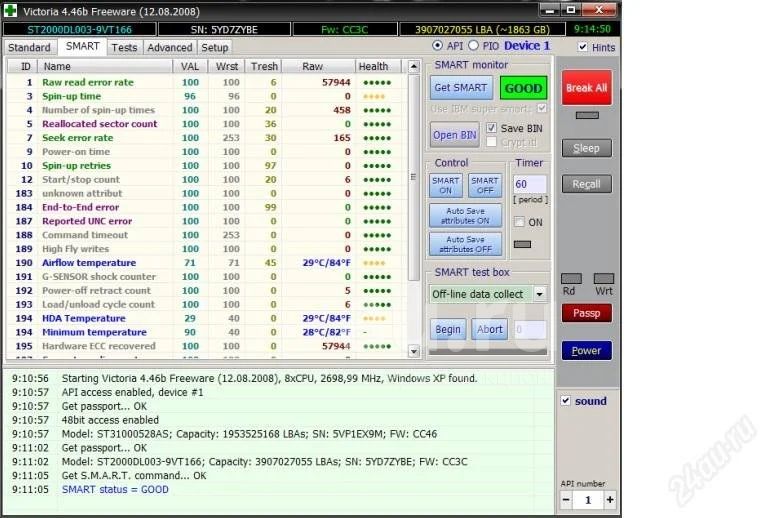
Task: Click the Open BIN button
Action: pos(455,135)
